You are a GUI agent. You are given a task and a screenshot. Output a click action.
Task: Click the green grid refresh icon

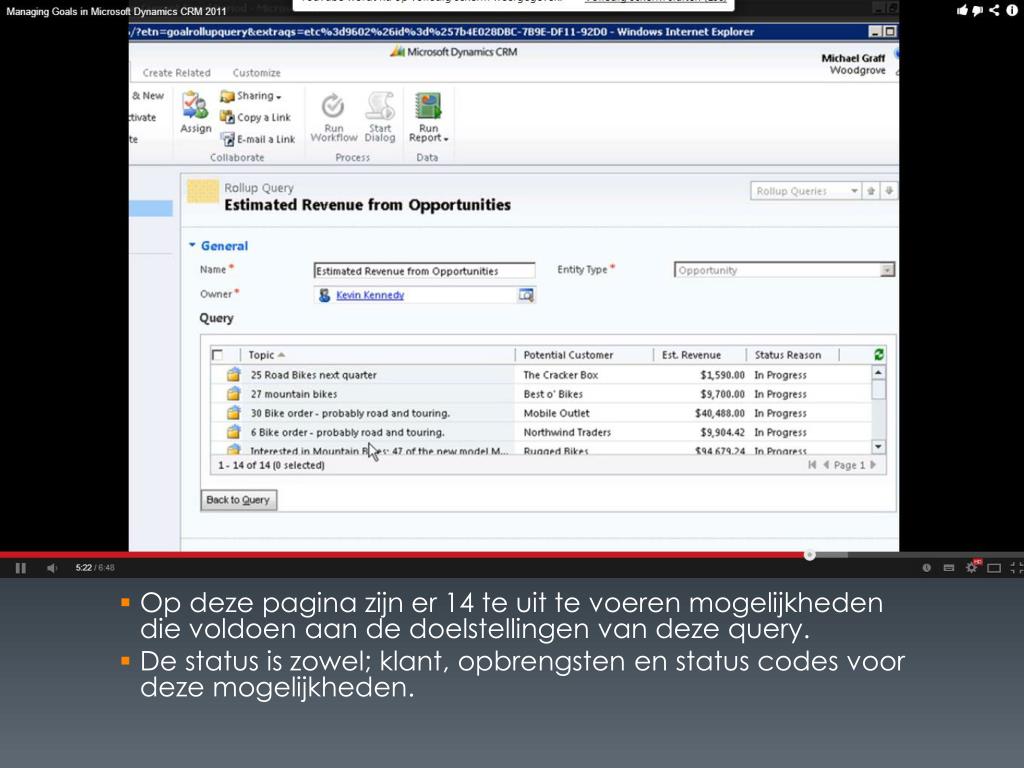[x=878, y=355]
